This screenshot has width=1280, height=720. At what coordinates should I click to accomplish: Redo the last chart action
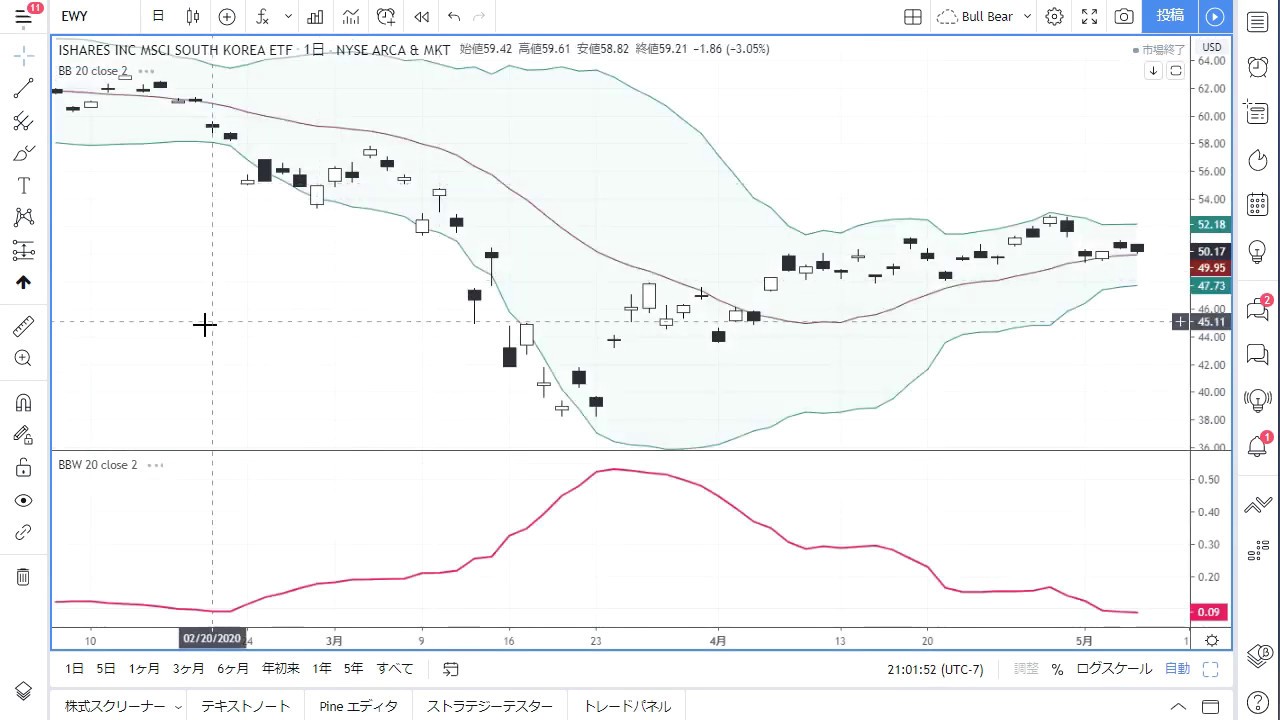(479, 16)
